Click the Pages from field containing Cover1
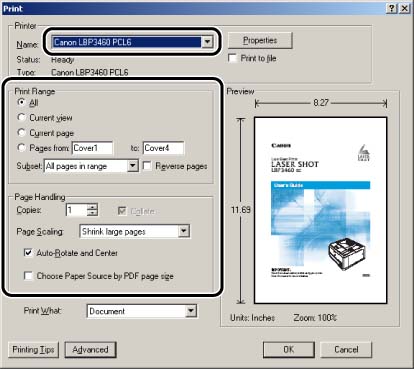The image size is (414, 369). [x=92, y=148]
